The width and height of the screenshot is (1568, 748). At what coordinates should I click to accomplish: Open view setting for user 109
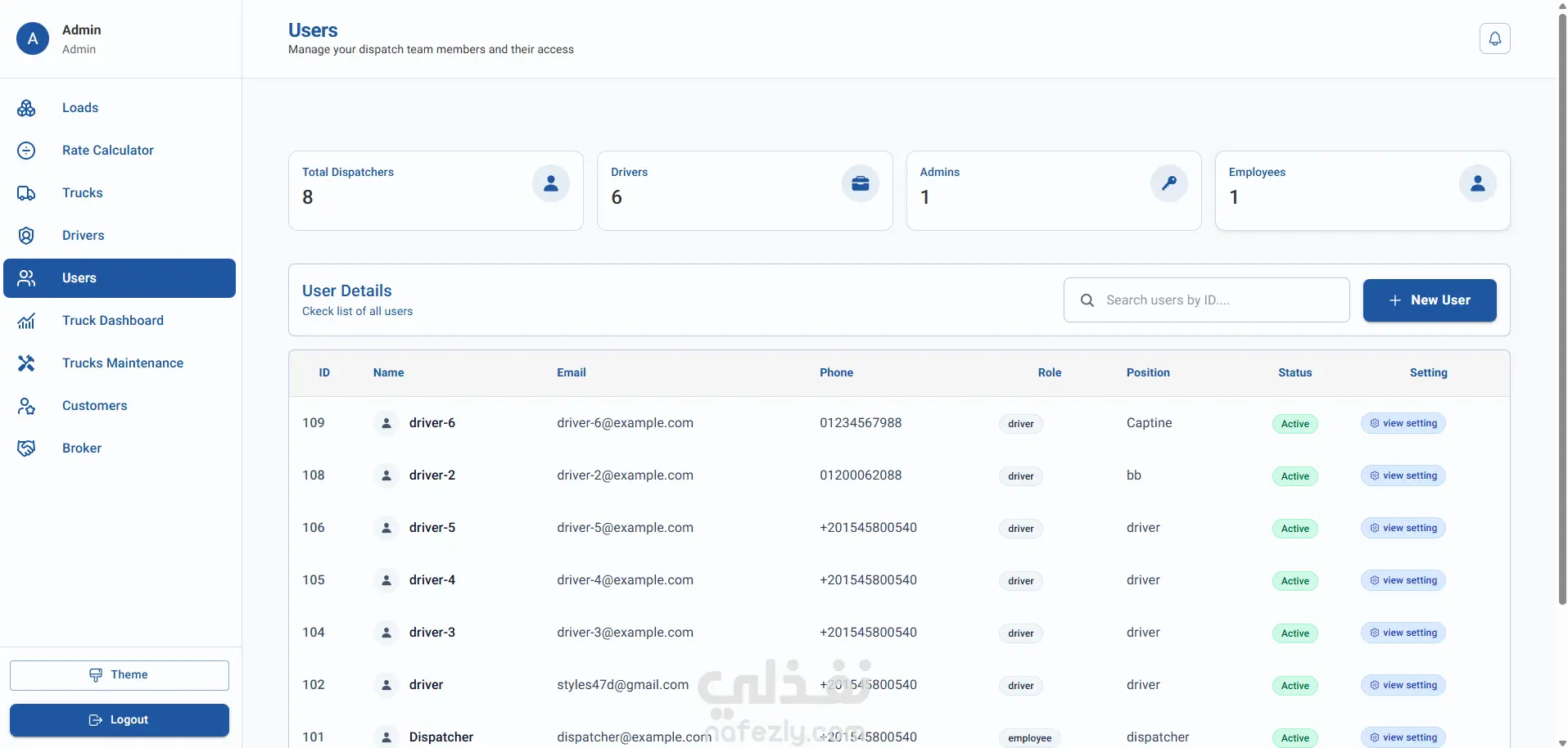[x=1403, y=423]
